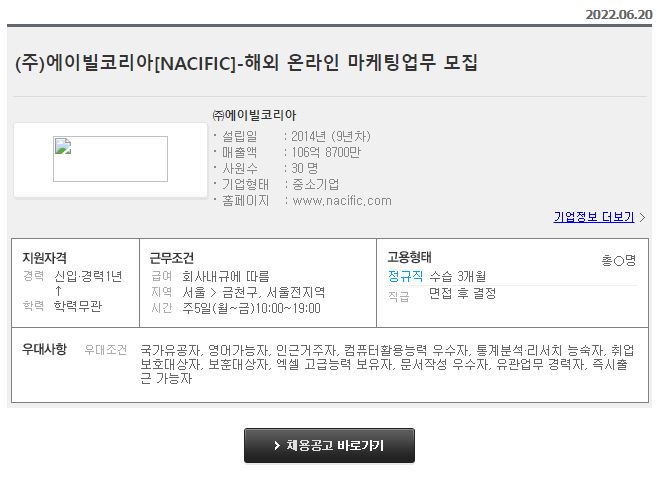This screenshot has width=657, height=502.
Task: Click the date 2022.06.20
Action: point(619,14)
